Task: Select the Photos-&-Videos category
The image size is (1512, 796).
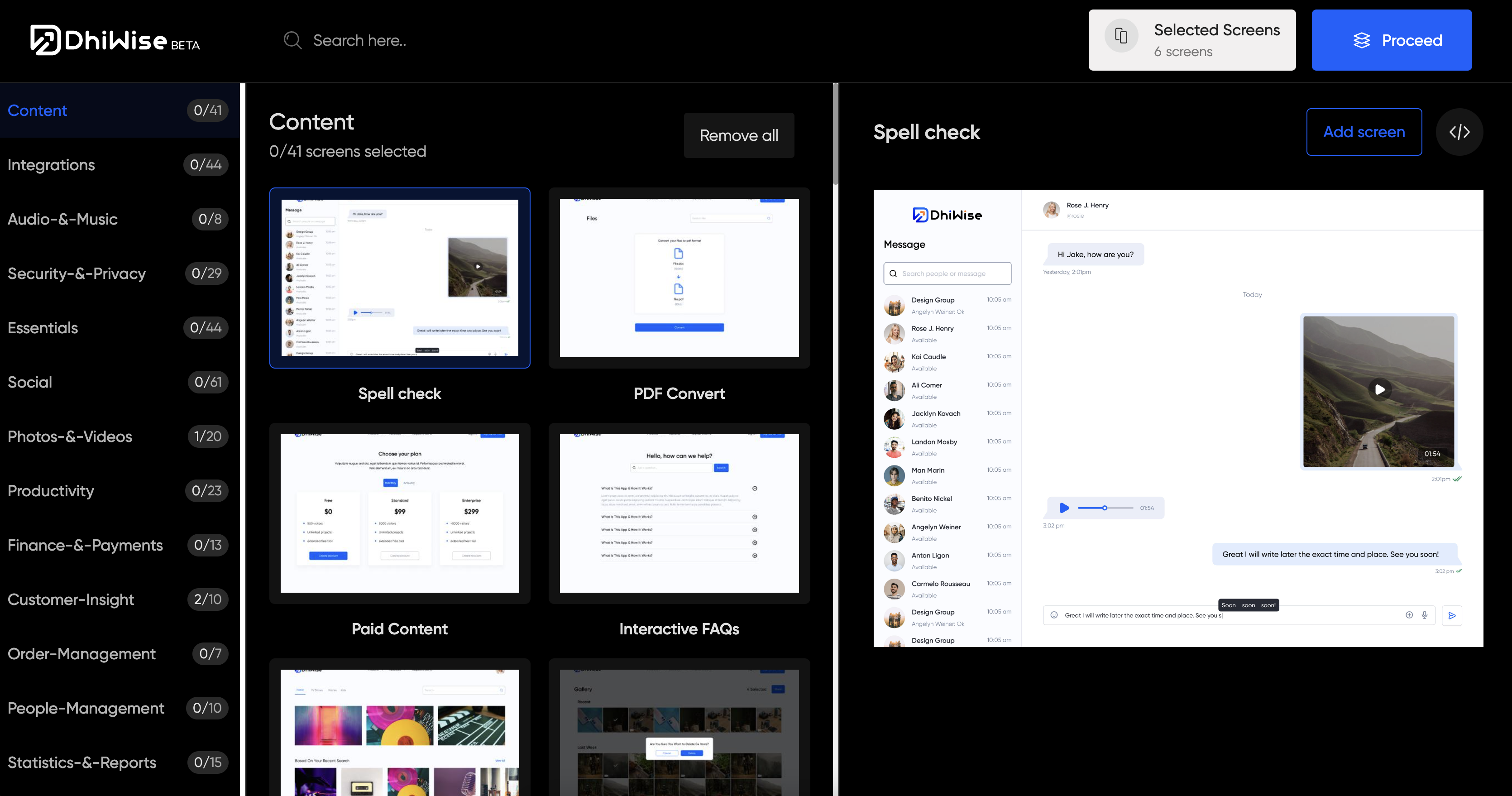Action: click(x=70, y=437)
